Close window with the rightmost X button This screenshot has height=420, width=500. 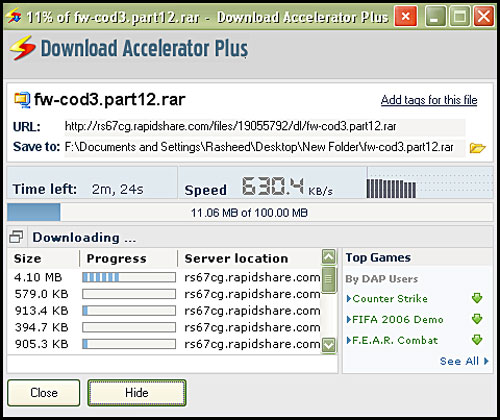click(484, 16)
